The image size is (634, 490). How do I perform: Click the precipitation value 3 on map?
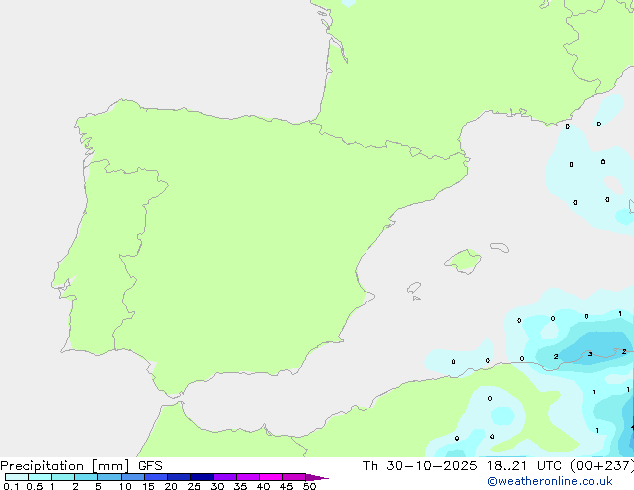pyautogui.click(x=590, y=354)
